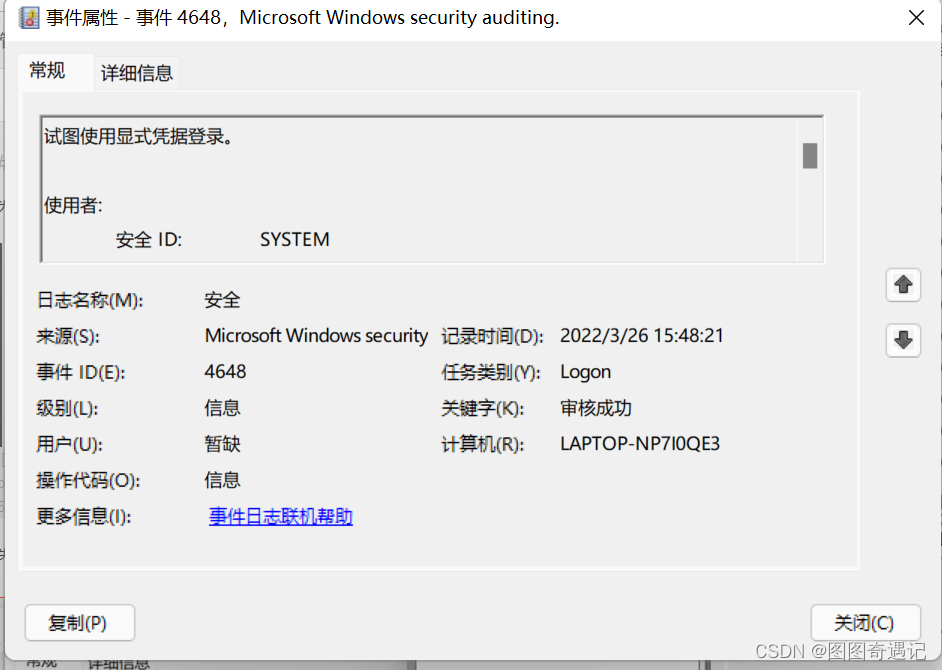Screen dimensions: 942x670
Task: Select the event ID value 4648
Action: (x=225, y=372)
